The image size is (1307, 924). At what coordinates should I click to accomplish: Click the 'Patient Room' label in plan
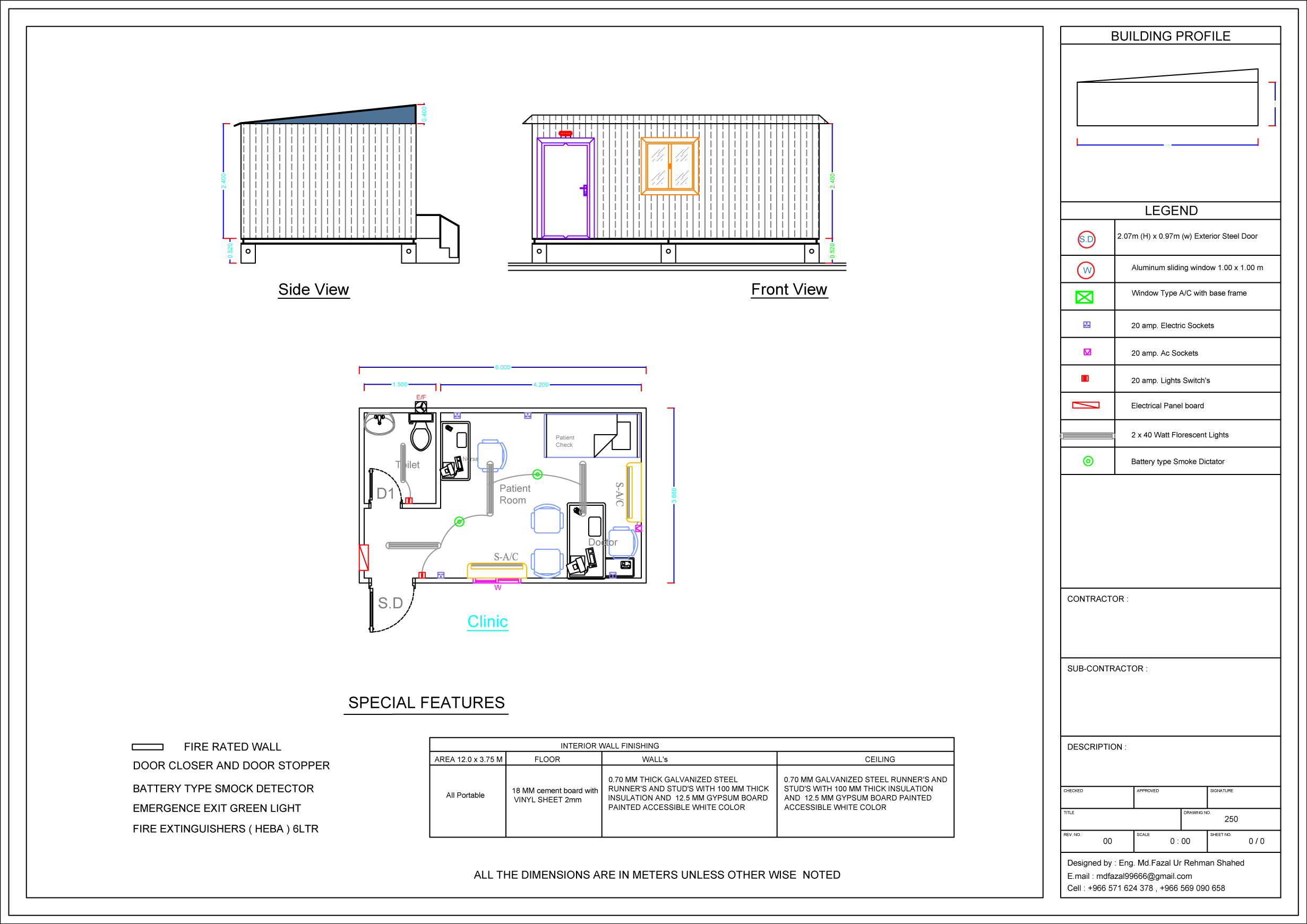[514, 494]
